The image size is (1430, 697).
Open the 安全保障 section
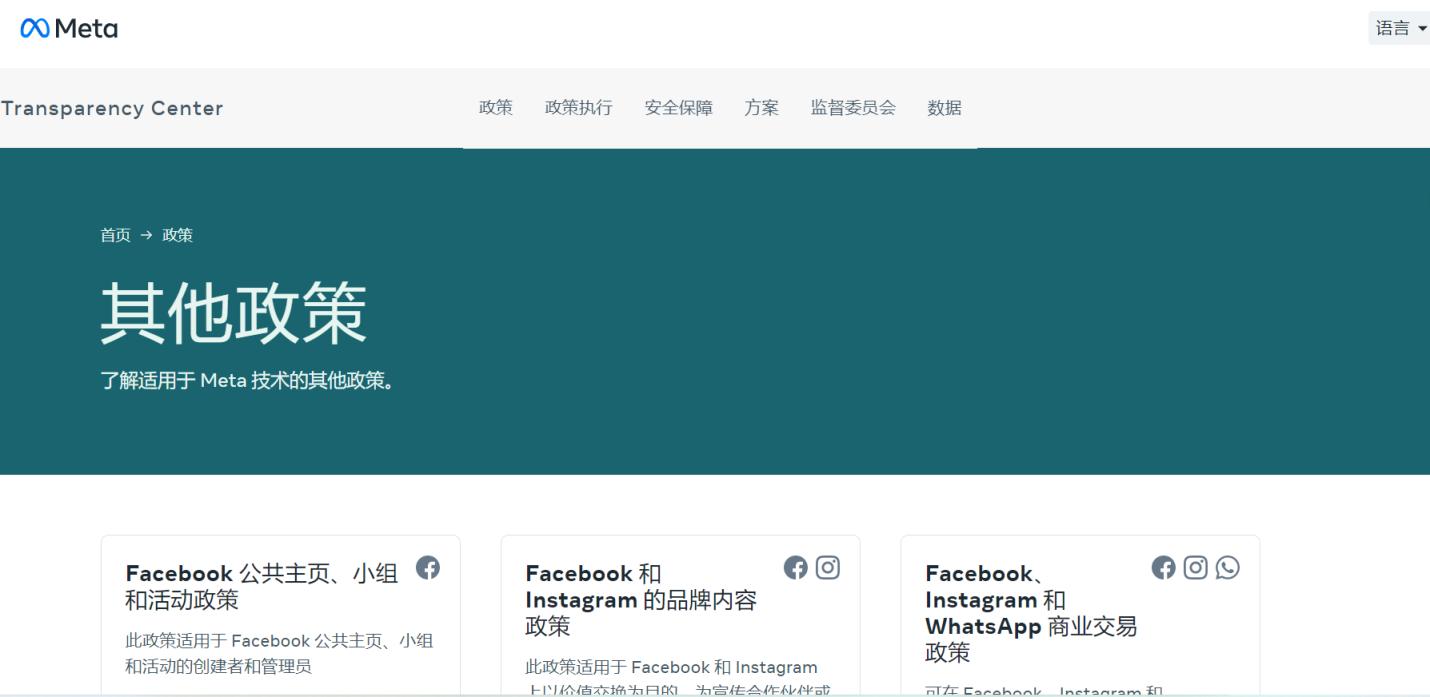(679, 107)
